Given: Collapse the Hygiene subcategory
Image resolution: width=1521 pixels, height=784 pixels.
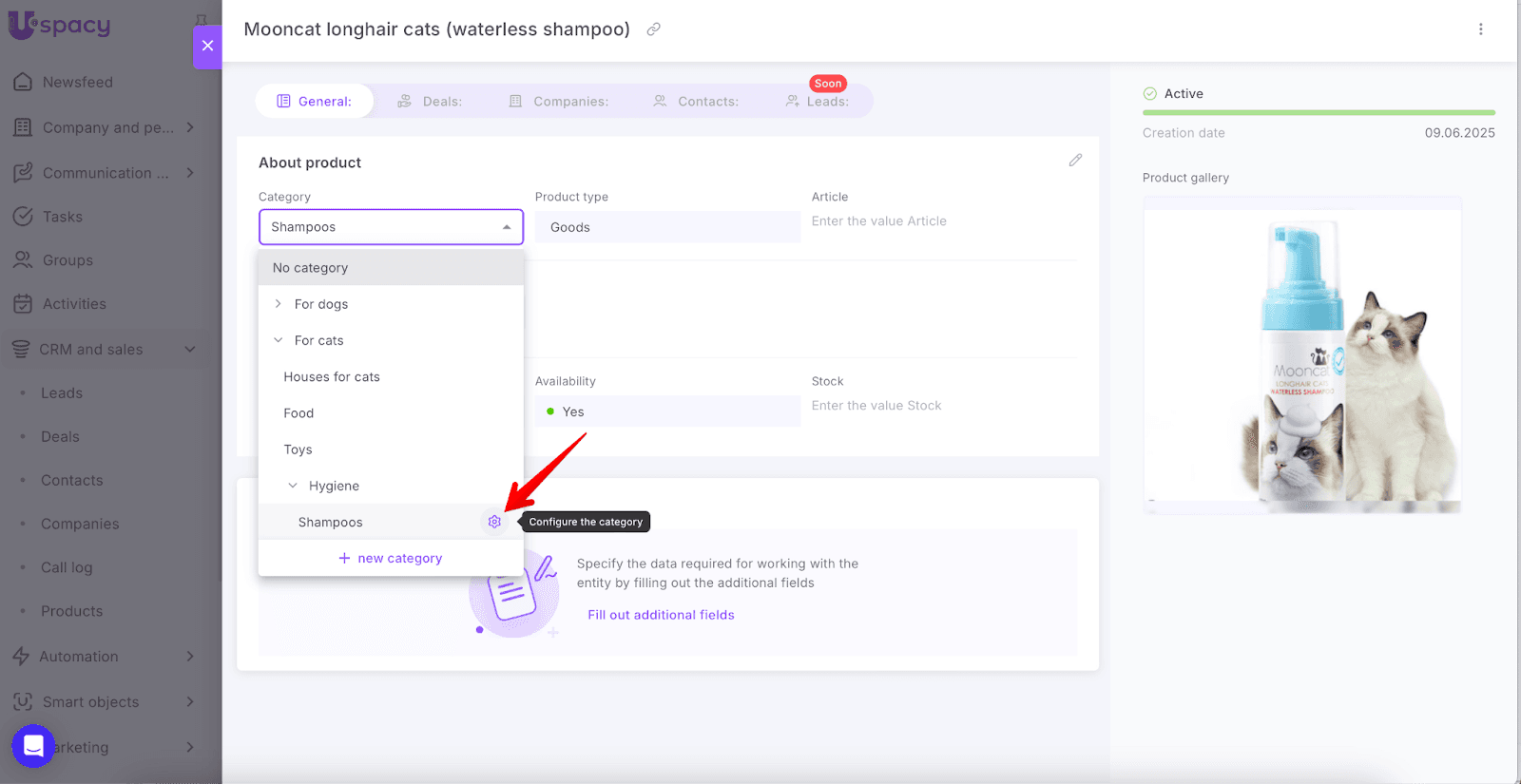Looking at the screenshot, I should point(293,486).
